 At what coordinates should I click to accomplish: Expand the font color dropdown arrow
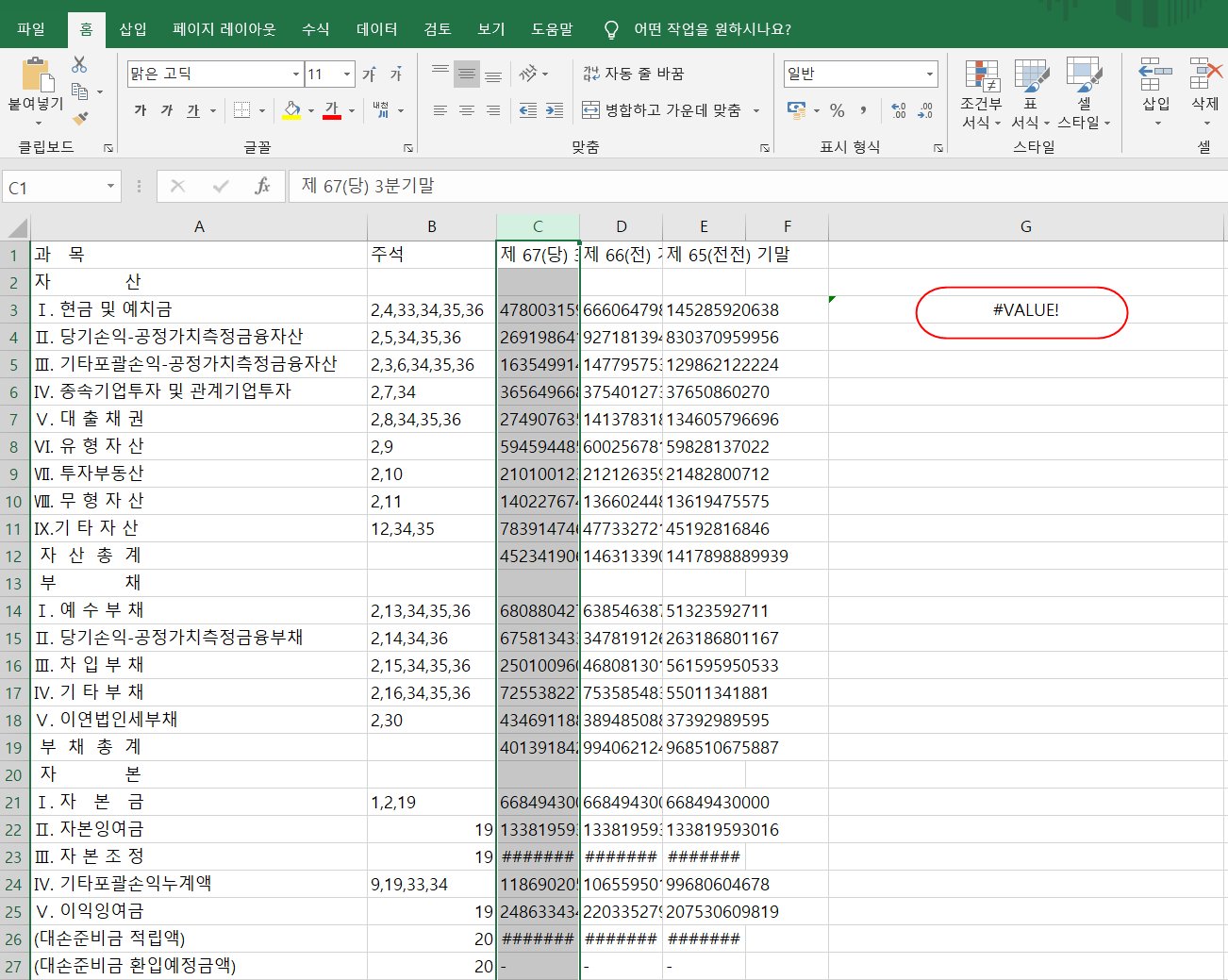point(352,110)
